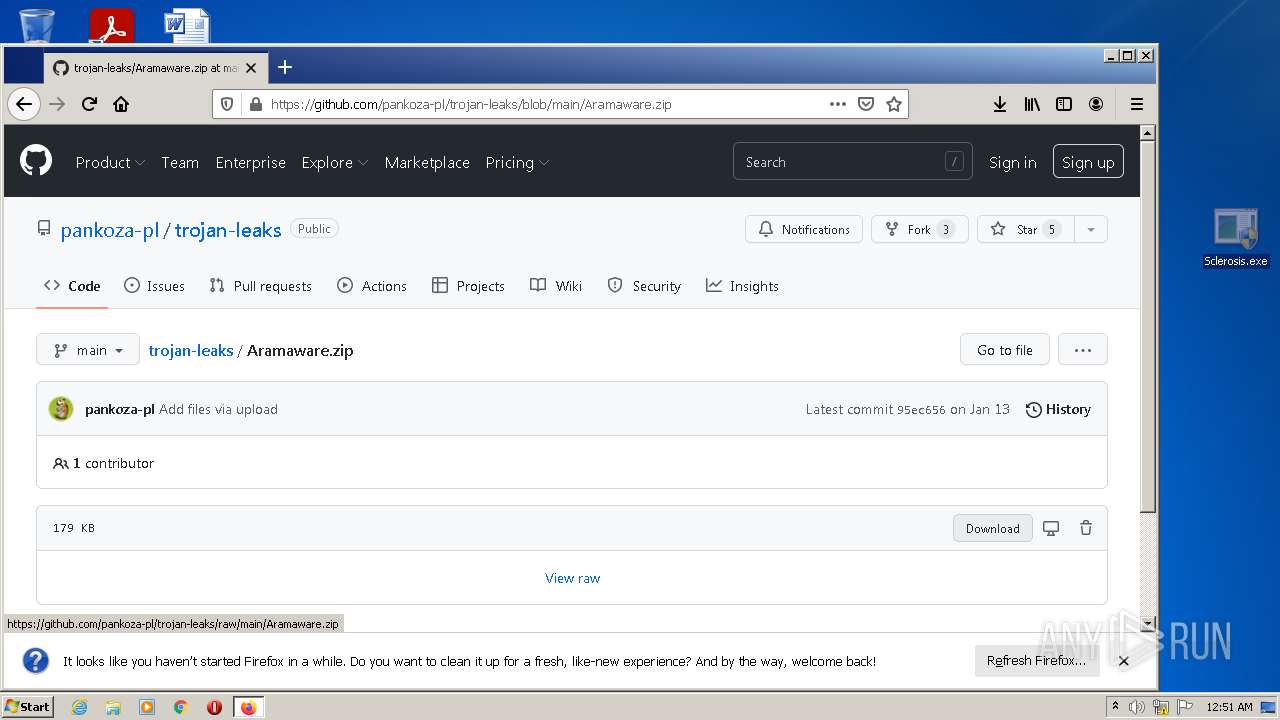Image resolution: width=1280 pixels, height=720 pixels.
Task: Open the Windows Start menu
Action: coord(27,707)
